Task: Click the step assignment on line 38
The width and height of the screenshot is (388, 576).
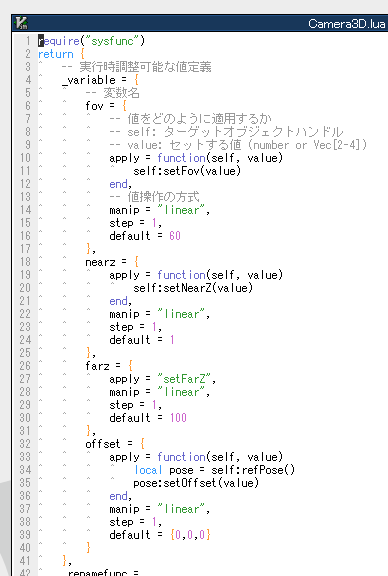Action: (x=136, y=522)
